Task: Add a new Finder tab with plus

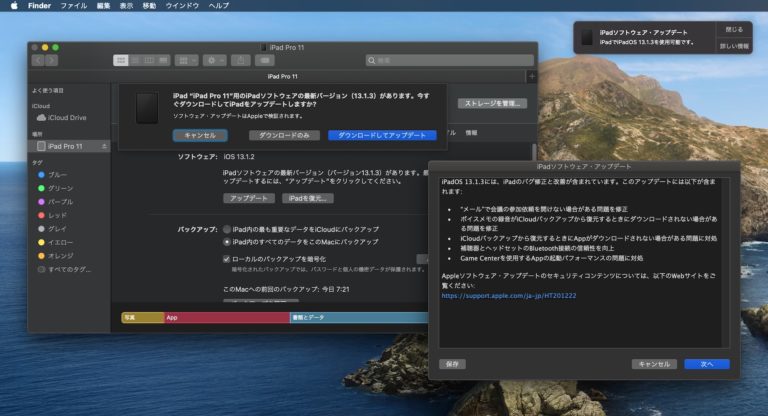Action: [532, 76]
